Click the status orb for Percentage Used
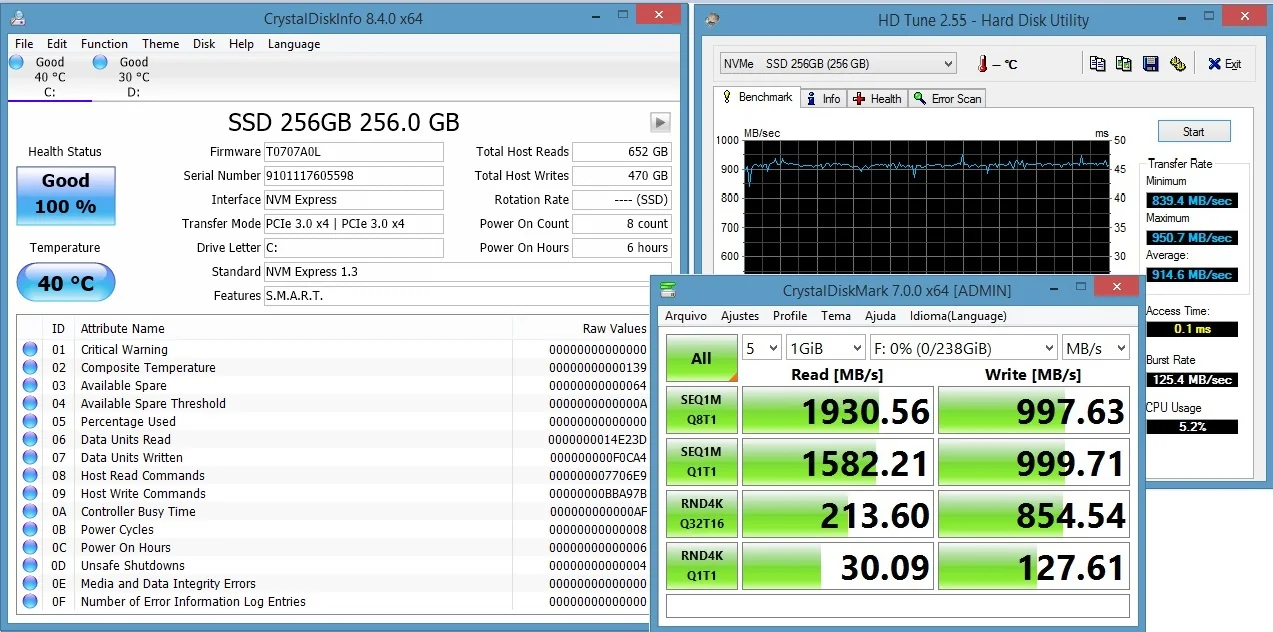Screen dimensions: 1273x632 pyautogui.click(x=30, y=422)
